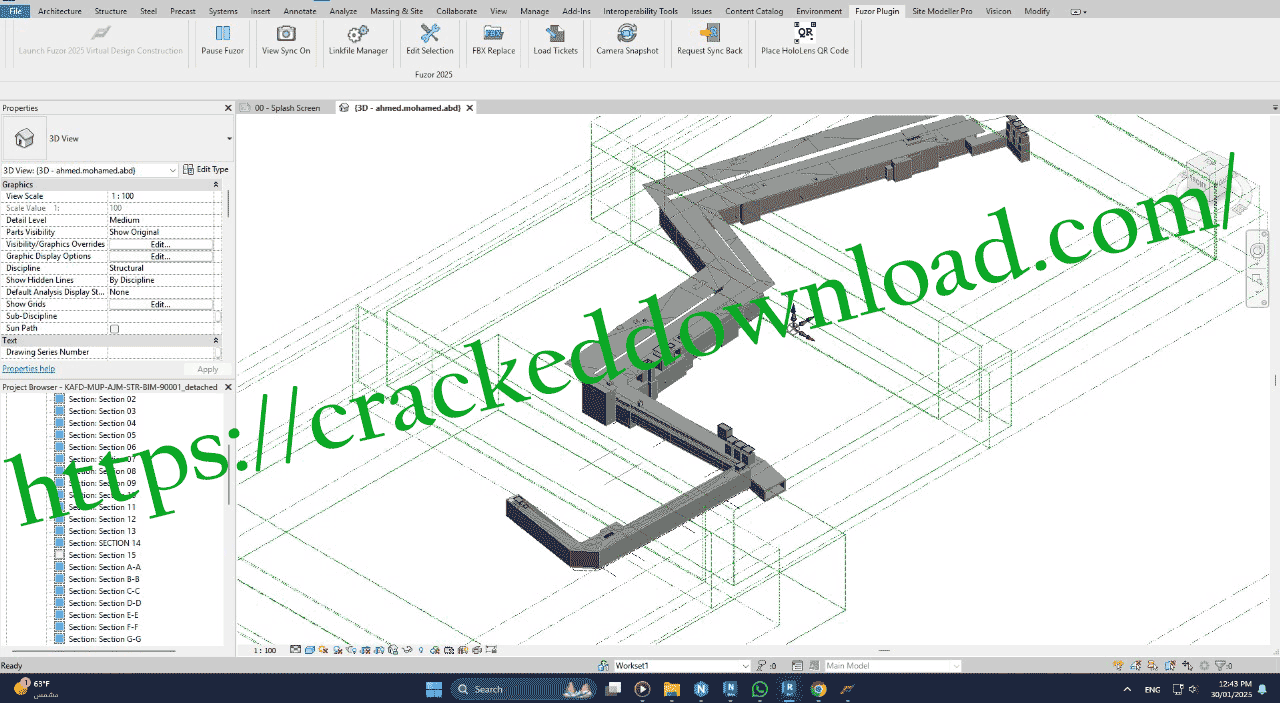Toggle Drag Elements on Selection in status bar
The width and height of the screenshot is (1280, 703).
pos(1187,666)
